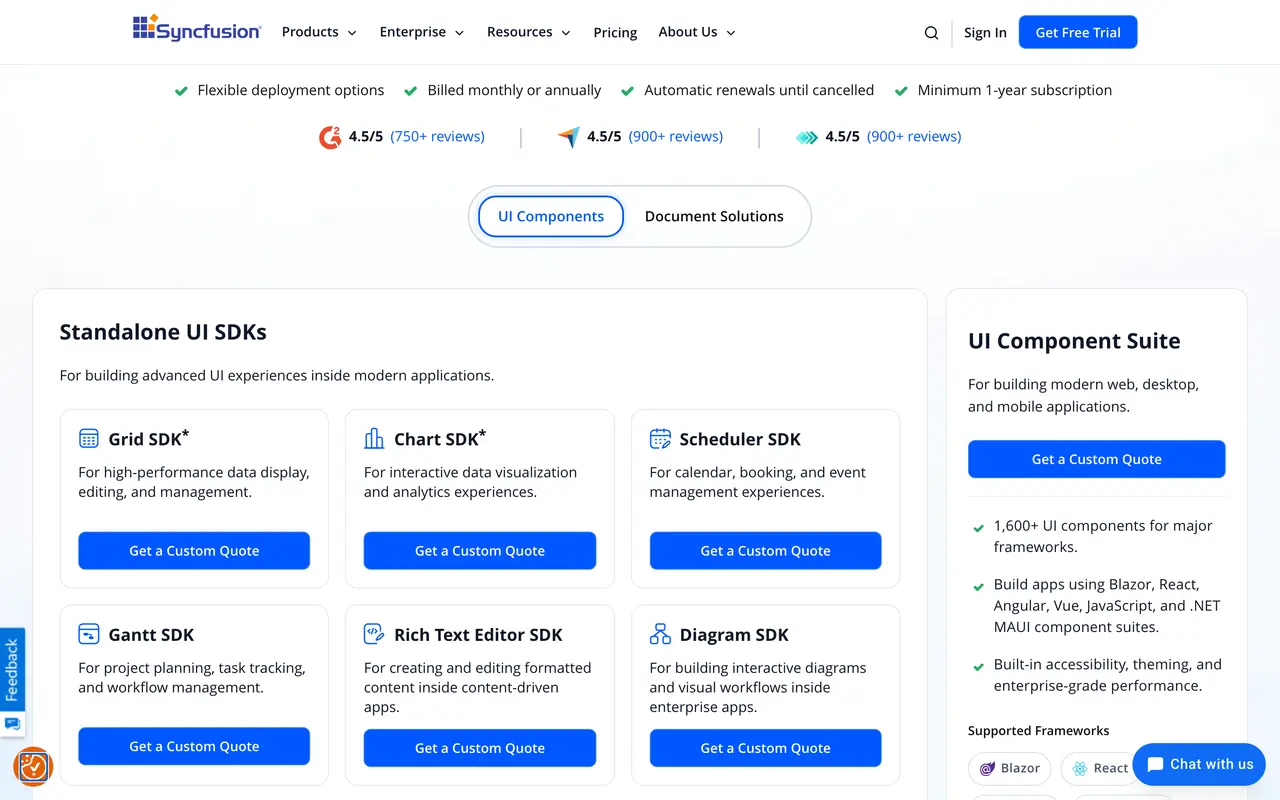Image resolution: width=1280 pixels, height=800 pixels.
Task: Select the UI Components tab
Action: coord(551,216)
